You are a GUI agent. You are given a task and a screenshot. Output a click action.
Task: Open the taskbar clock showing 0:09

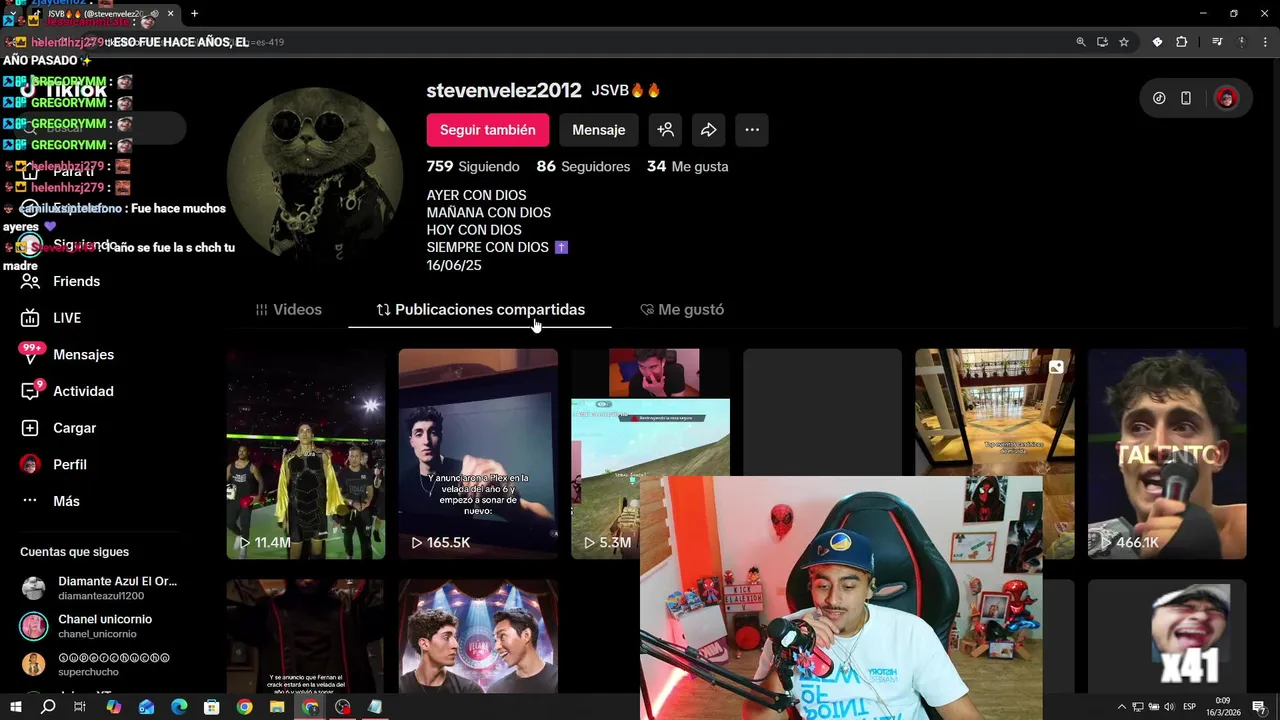coord(1223,707)
